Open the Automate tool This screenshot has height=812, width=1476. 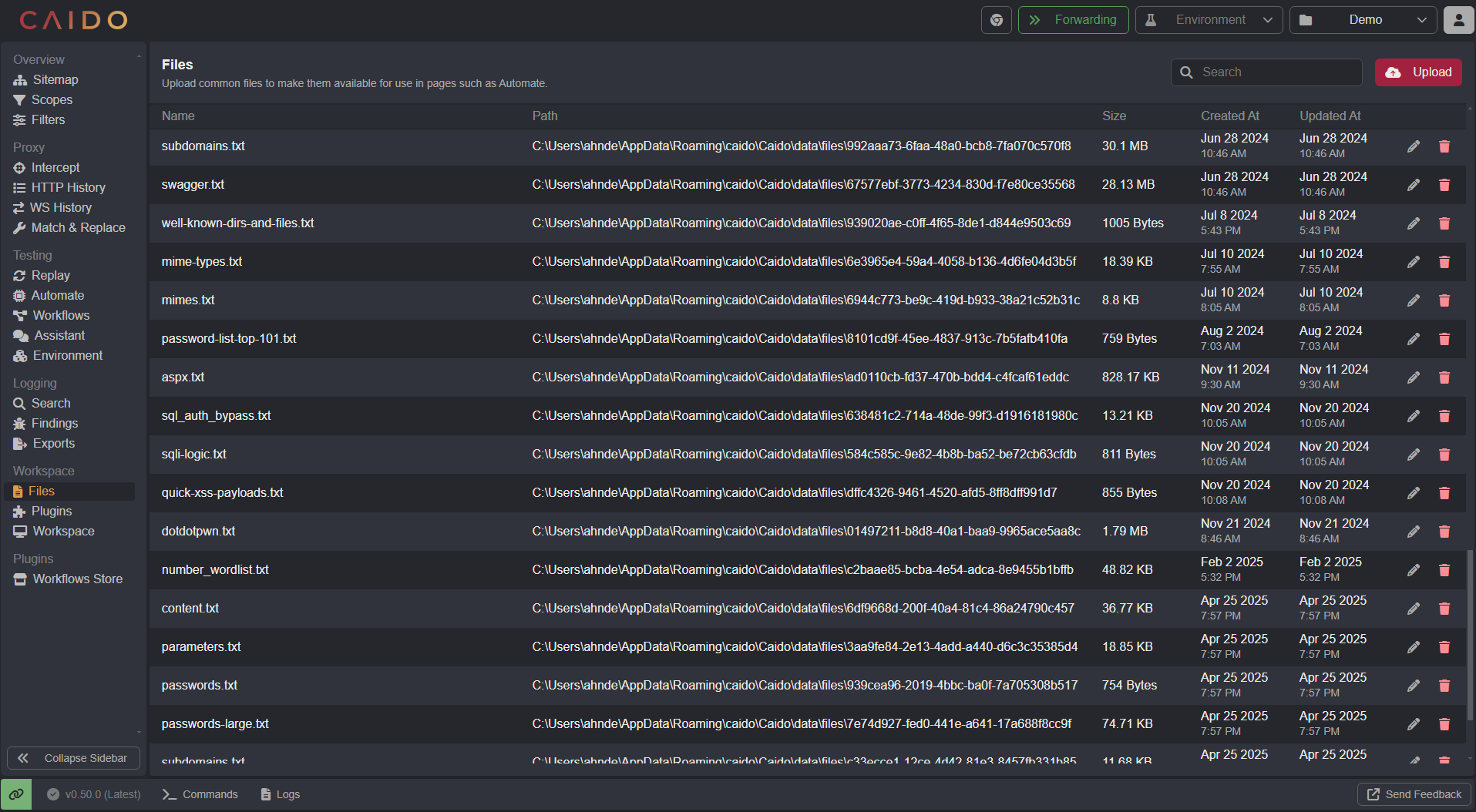pyautogui.click(x=57, y=295)
